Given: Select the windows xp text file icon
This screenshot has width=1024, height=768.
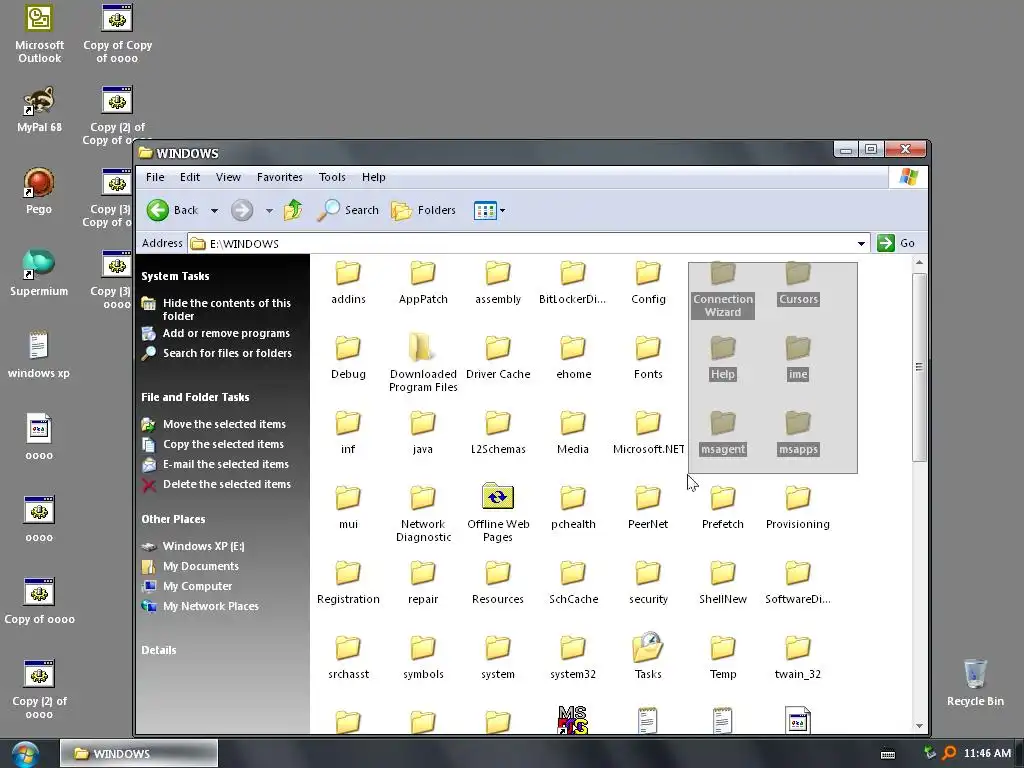Looking at the screenshot, I should (39, 356).
